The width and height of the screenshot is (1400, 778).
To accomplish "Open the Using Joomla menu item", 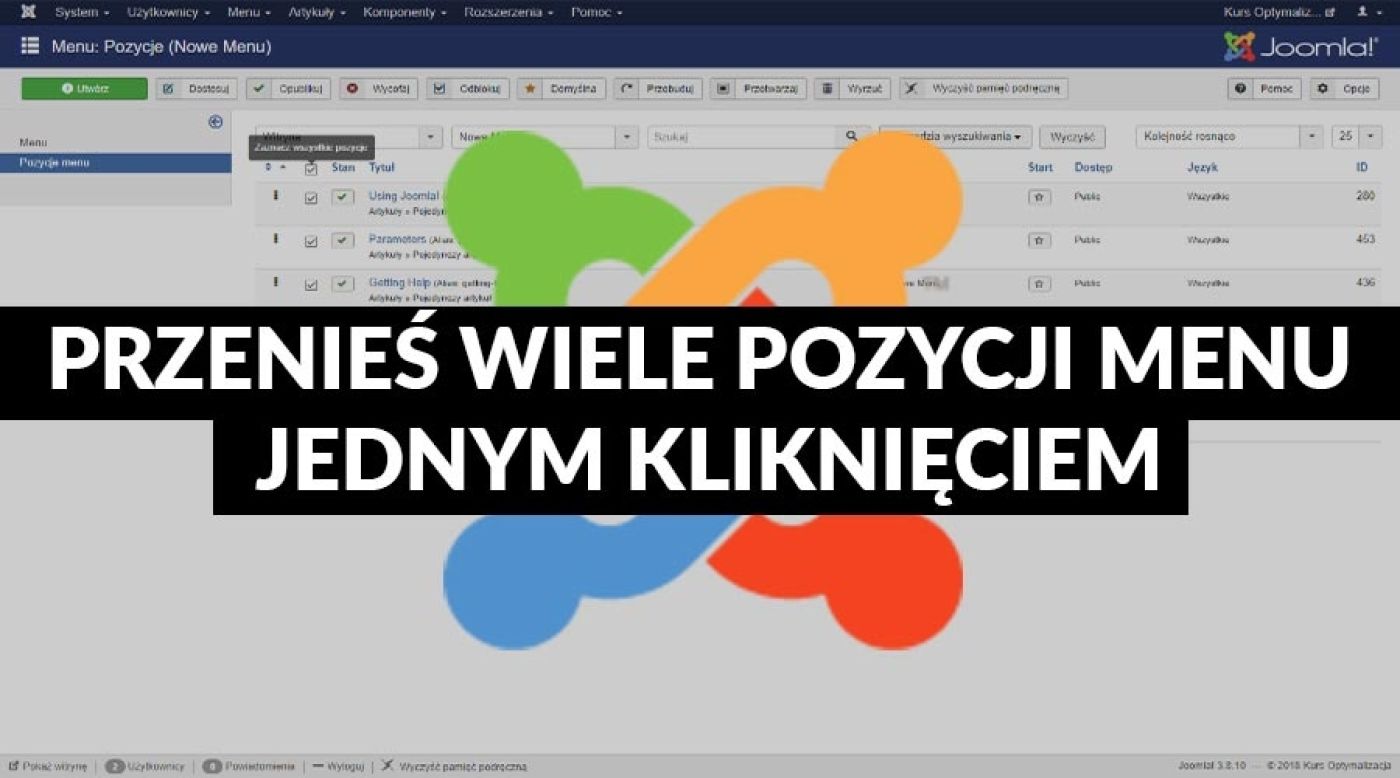I will 404,196.
